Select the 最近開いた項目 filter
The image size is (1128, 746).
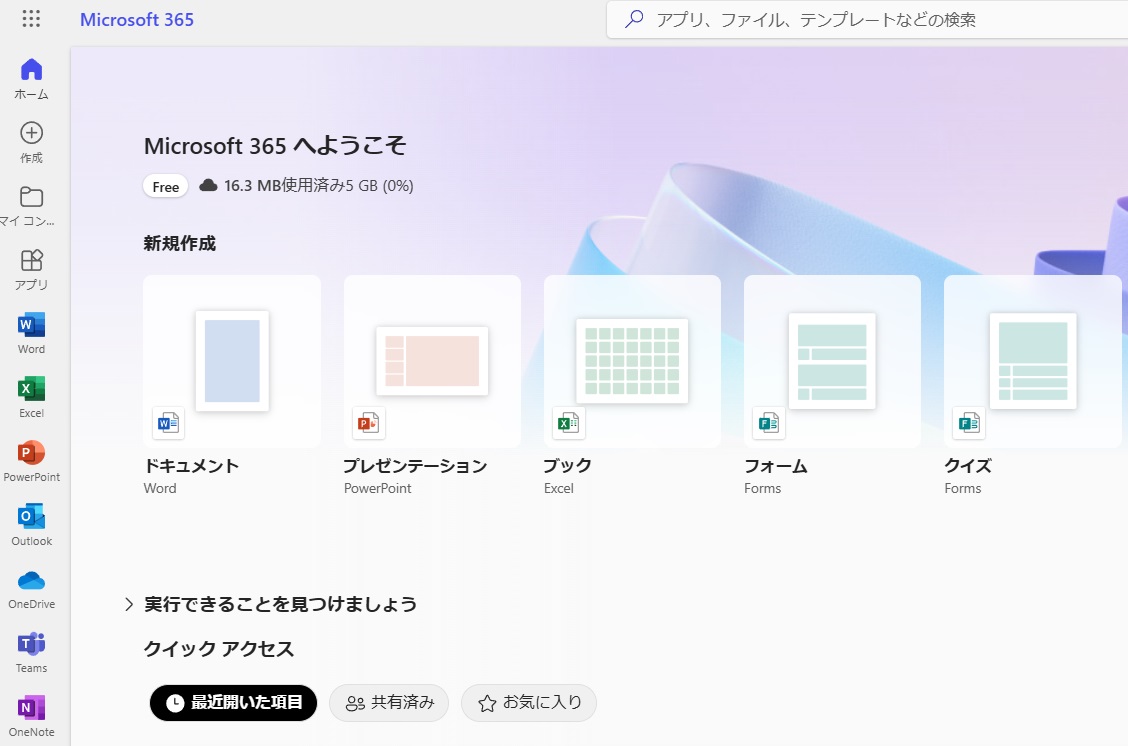[x=233, y=703]
